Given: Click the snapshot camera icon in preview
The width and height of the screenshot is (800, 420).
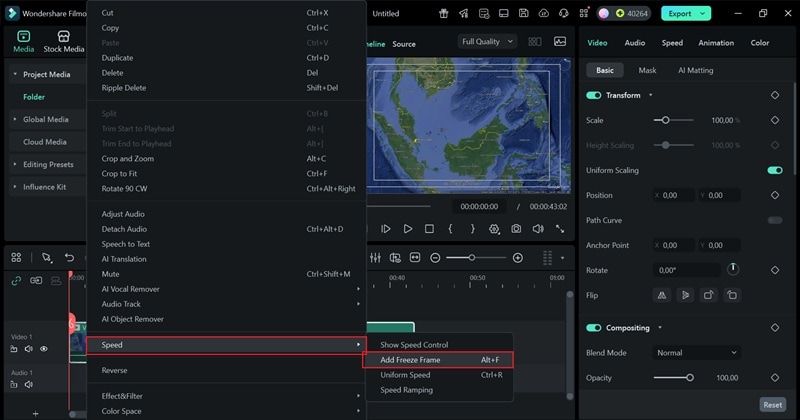Looking at the screenshot, I should point(516,229).
